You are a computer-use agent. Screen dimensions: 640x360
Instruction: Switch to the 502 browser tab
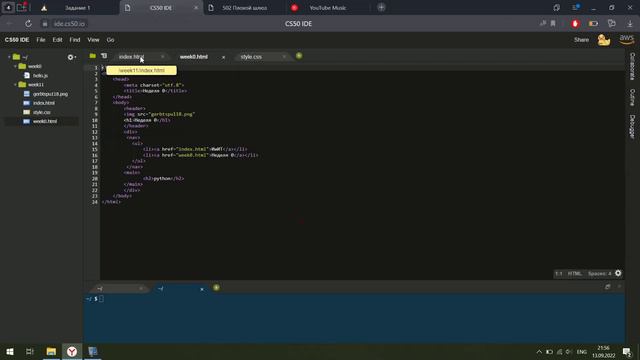pos(244,8)
